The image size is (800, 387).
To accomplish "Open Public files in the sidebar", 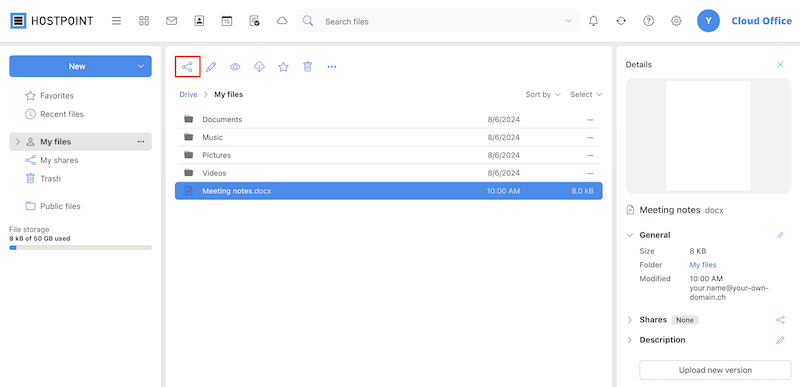I will tap(60, 206).
